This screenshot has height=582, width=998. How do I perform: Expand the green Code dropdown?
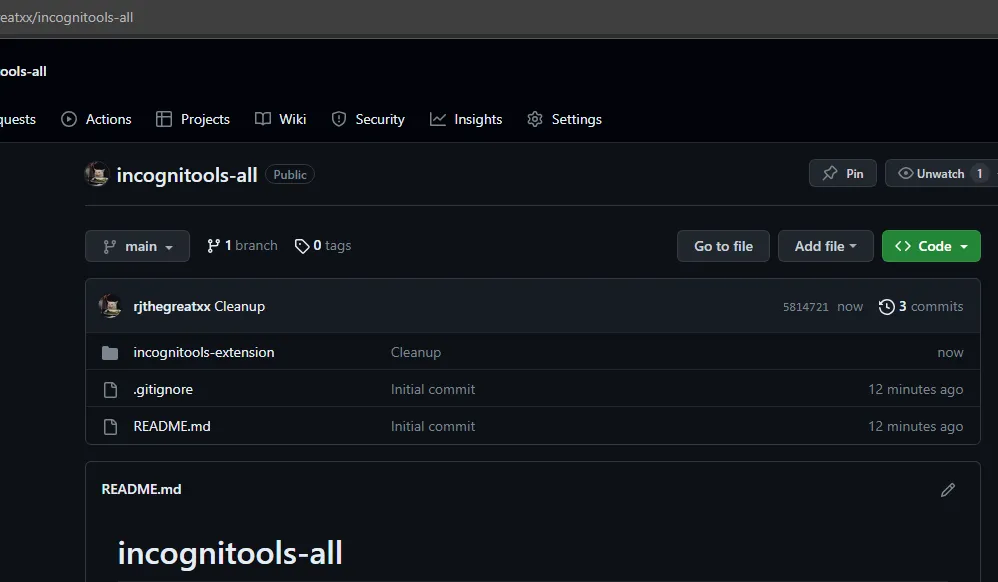click(931, 246)
